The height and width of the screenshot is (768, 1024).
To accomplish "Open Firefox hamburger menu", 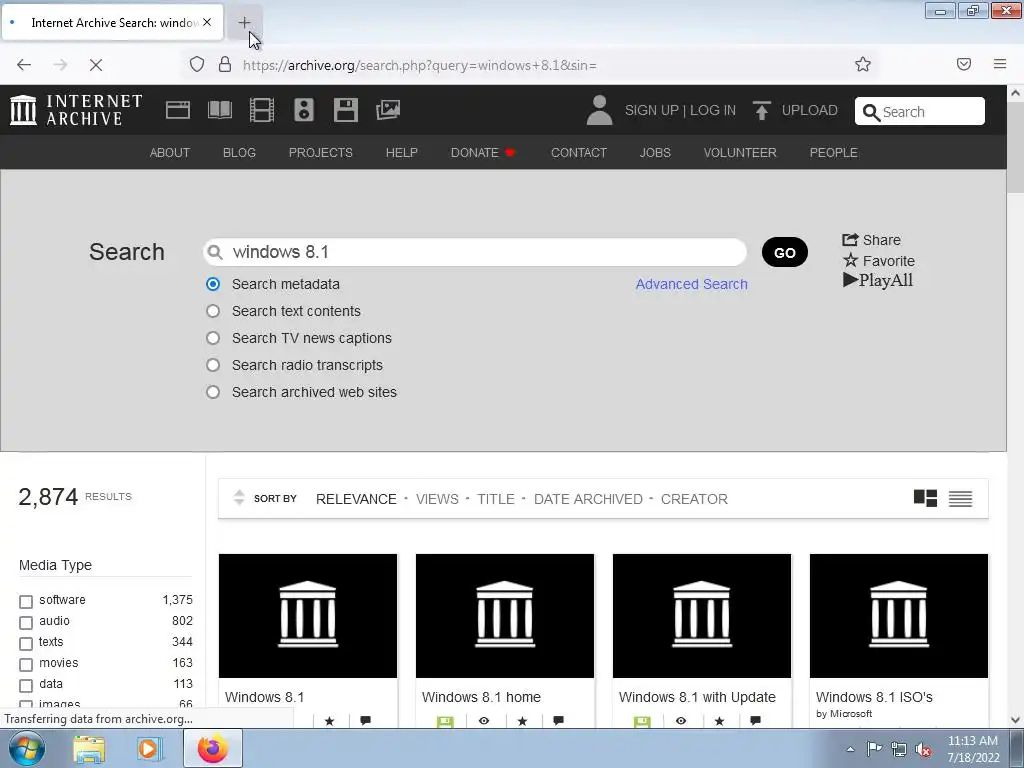I will (x=999, y=64).
